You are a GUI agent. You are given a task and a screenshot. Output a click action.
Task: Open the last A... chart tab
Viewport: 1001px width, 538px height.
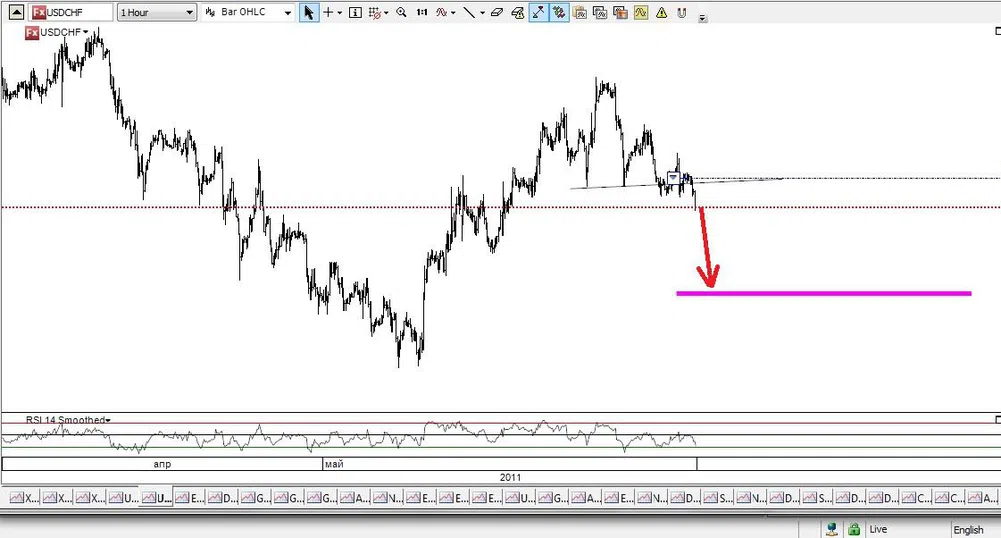[981, 498]
